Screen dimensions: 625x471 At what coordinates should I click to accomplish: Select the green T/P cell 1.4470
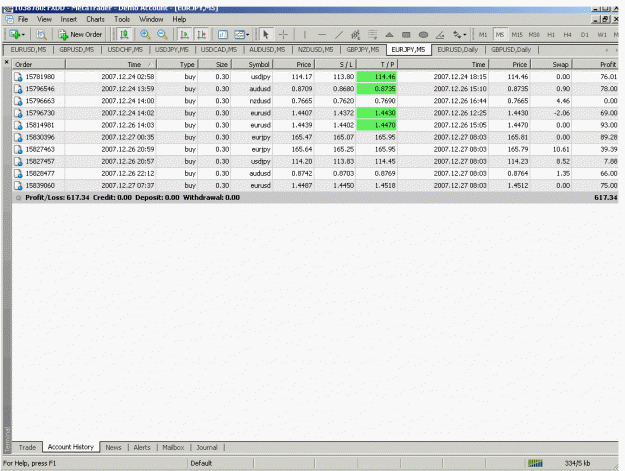pos(377,125)
